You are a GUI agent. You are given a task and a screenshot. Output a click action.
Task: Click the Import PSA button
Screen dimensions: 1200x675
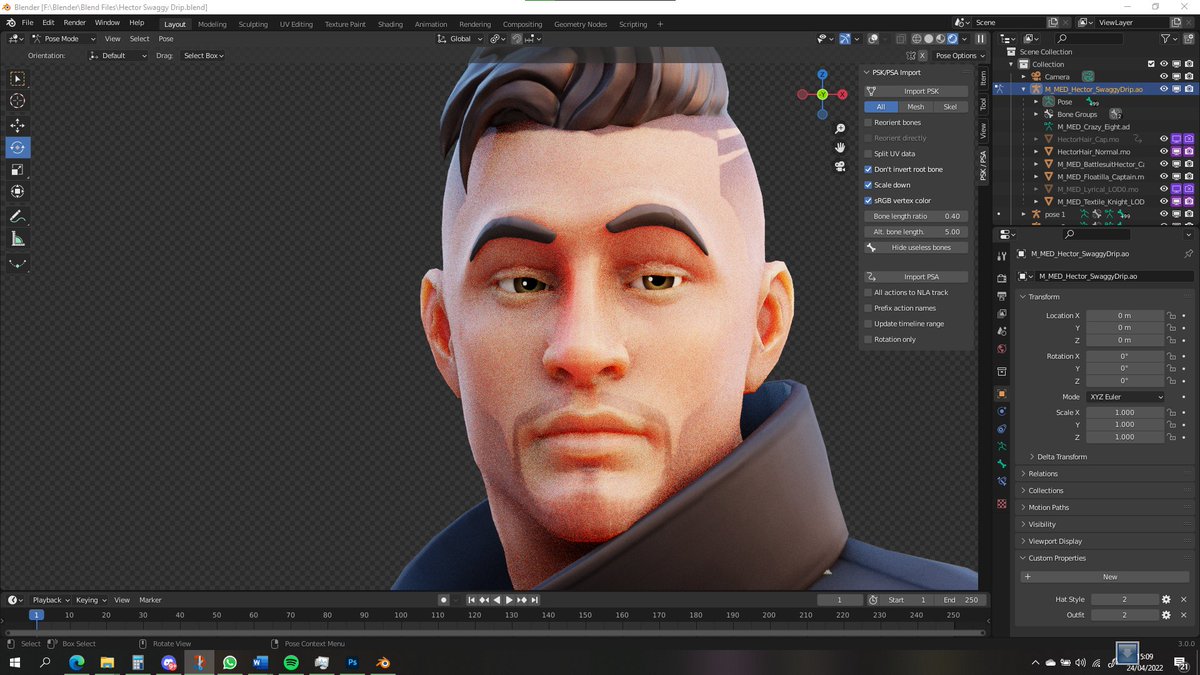click(916, 277)
